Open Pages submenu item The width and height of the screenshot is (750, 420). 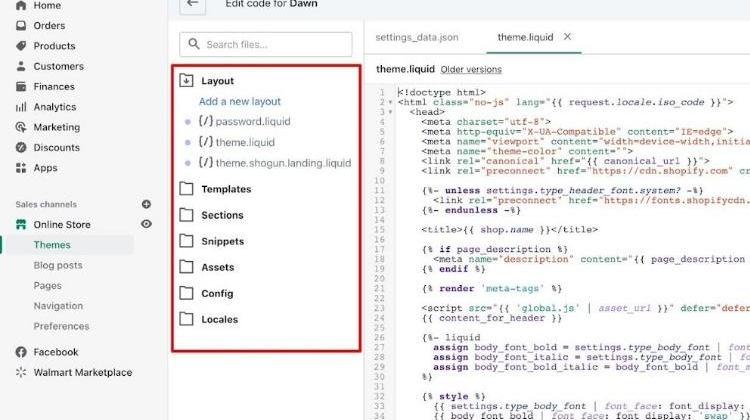coord(47,286)
